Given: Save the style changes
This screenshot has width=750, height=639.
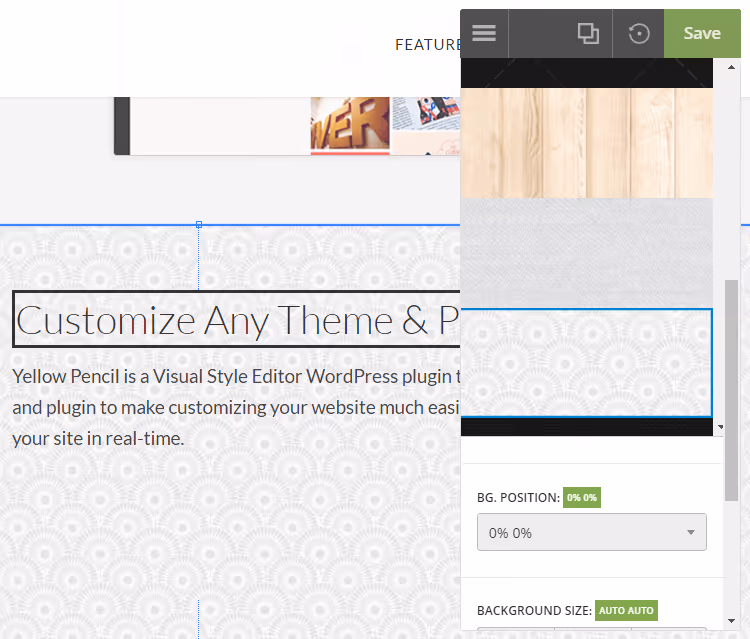Looking at the screenshot, I should click(702, 33).
